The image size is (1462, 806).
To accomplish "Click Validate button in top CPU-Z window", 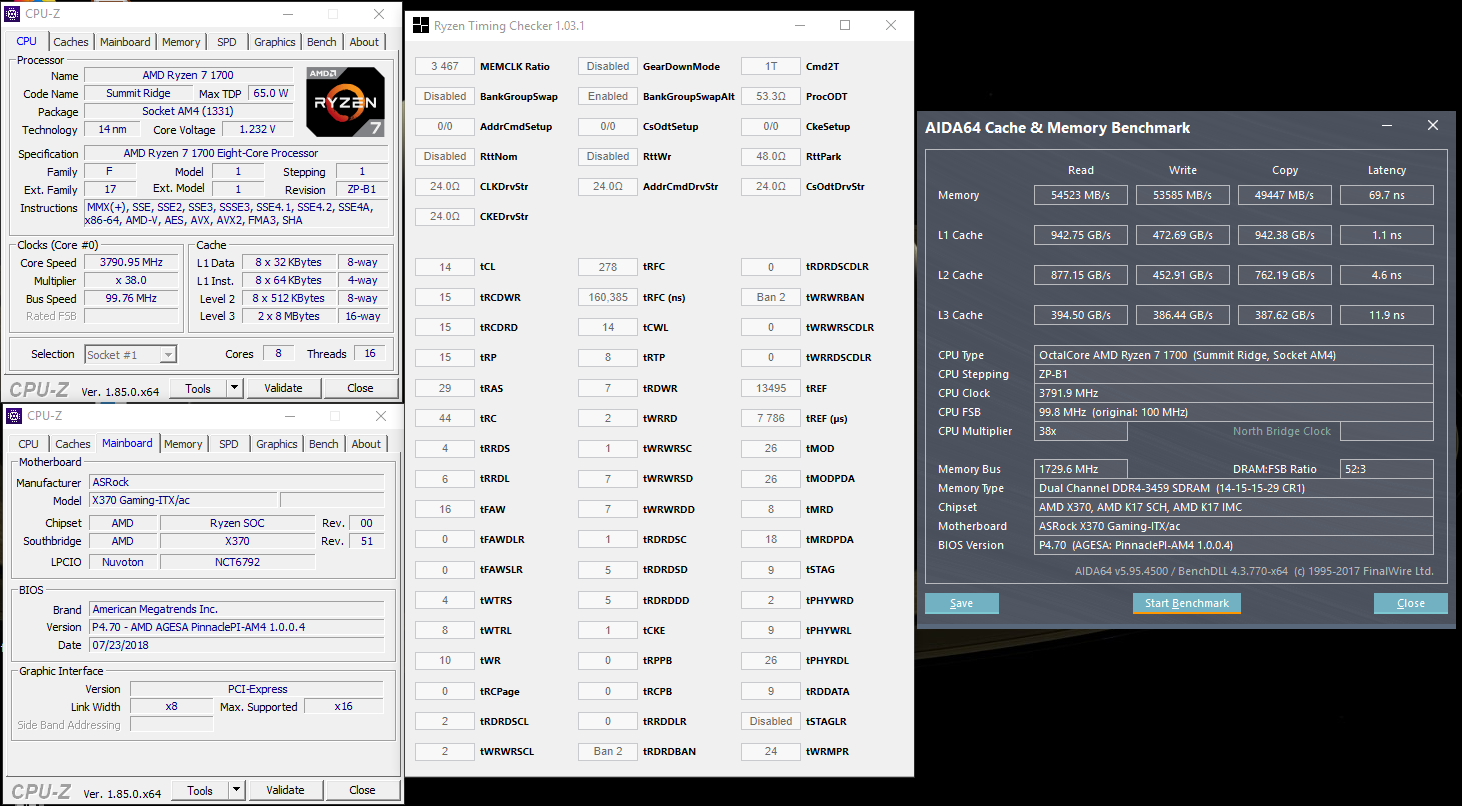I will point(283,388).
